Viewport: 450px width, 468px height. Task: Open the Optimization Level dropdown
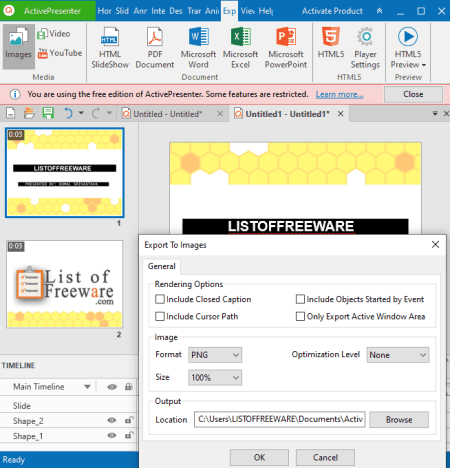coord(398,355)
